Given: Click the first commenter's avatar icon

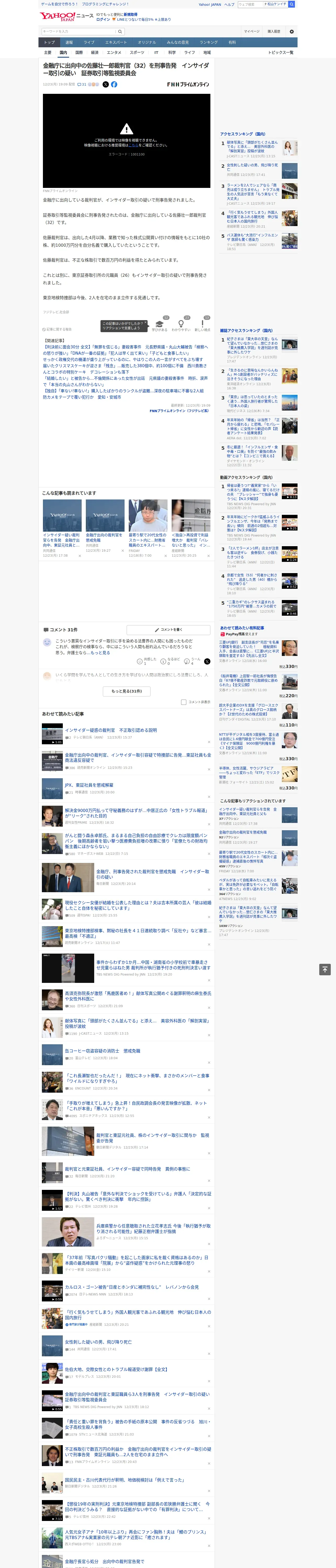Looking at the screenshot, I should coord(47,643).
